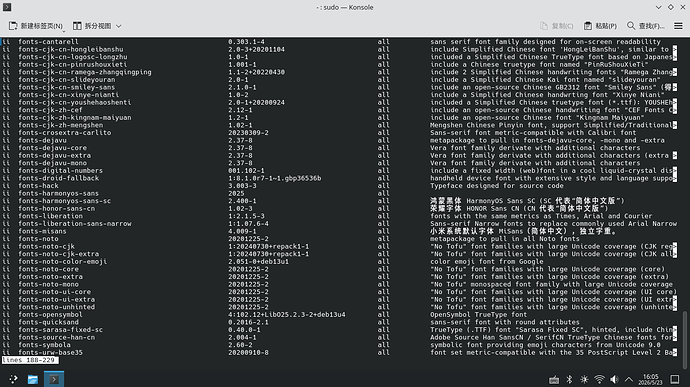Click the 小米系统默认字体 MiSans description
The width and height of the screenshot is (690, 387).
[523, 231]
